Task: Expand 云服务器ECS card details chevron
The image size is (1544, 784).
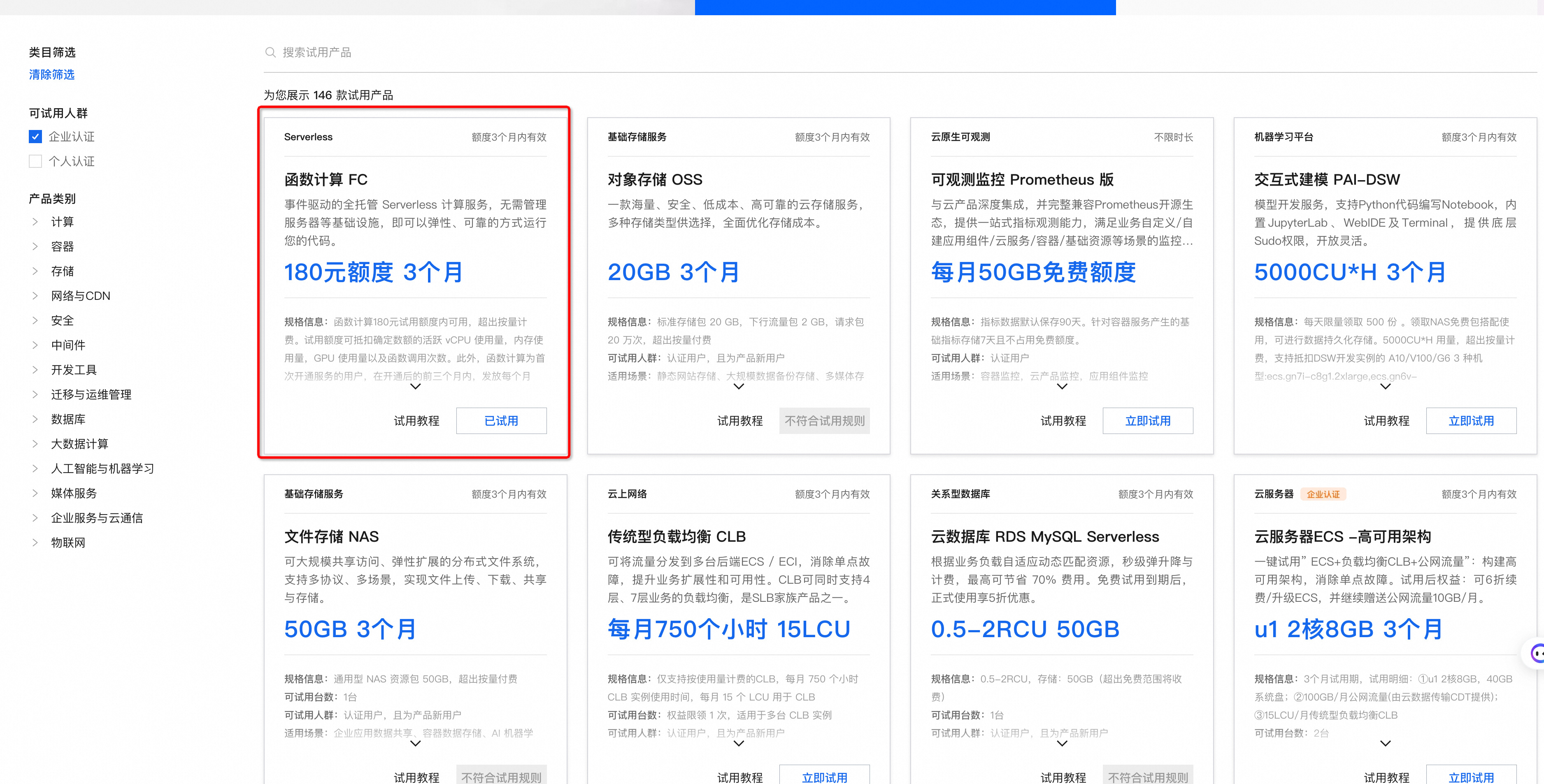Action: tap(1385, 744)
